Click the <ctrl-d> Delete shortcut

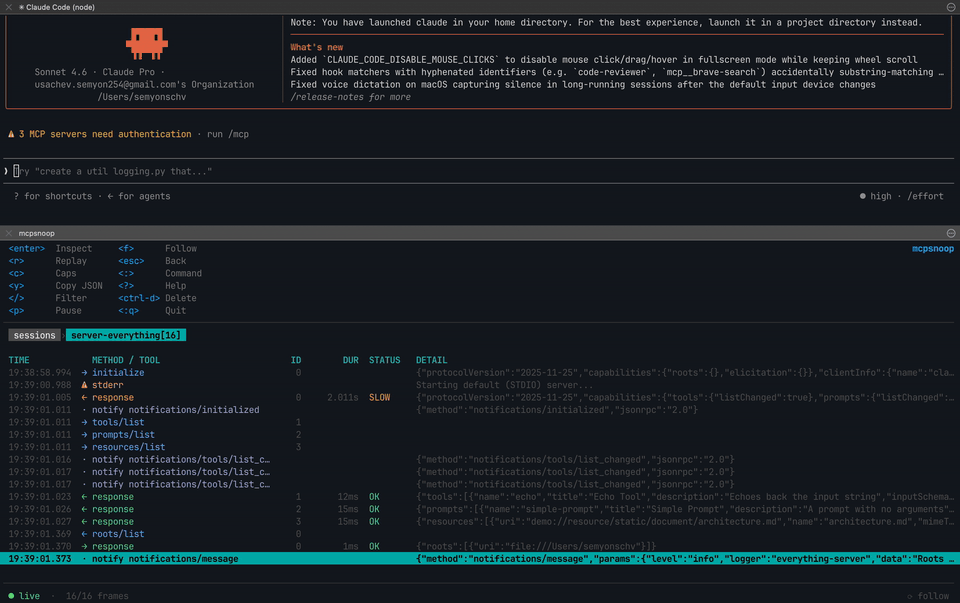pyautogui.click(x=157, y=298)
